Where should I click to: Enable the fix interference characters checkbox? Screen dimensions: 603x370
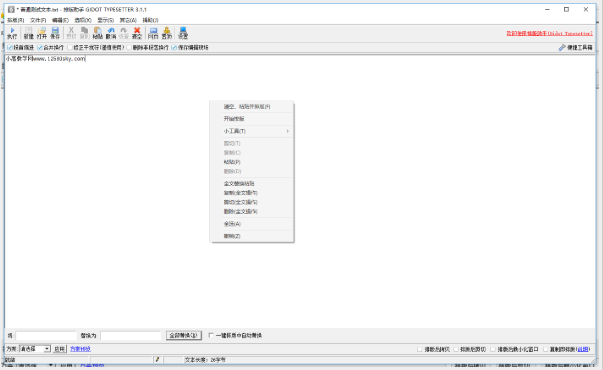tap(70, 47)
